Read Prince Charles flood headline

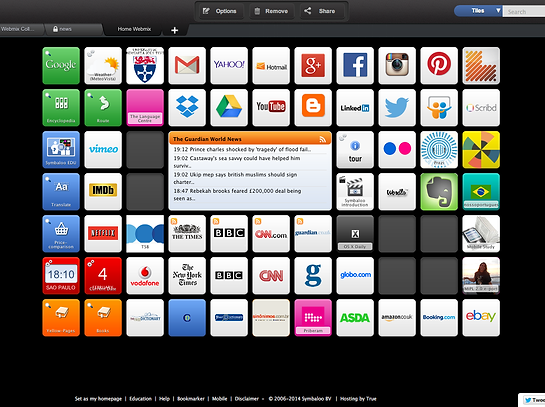tap(242, 149)
